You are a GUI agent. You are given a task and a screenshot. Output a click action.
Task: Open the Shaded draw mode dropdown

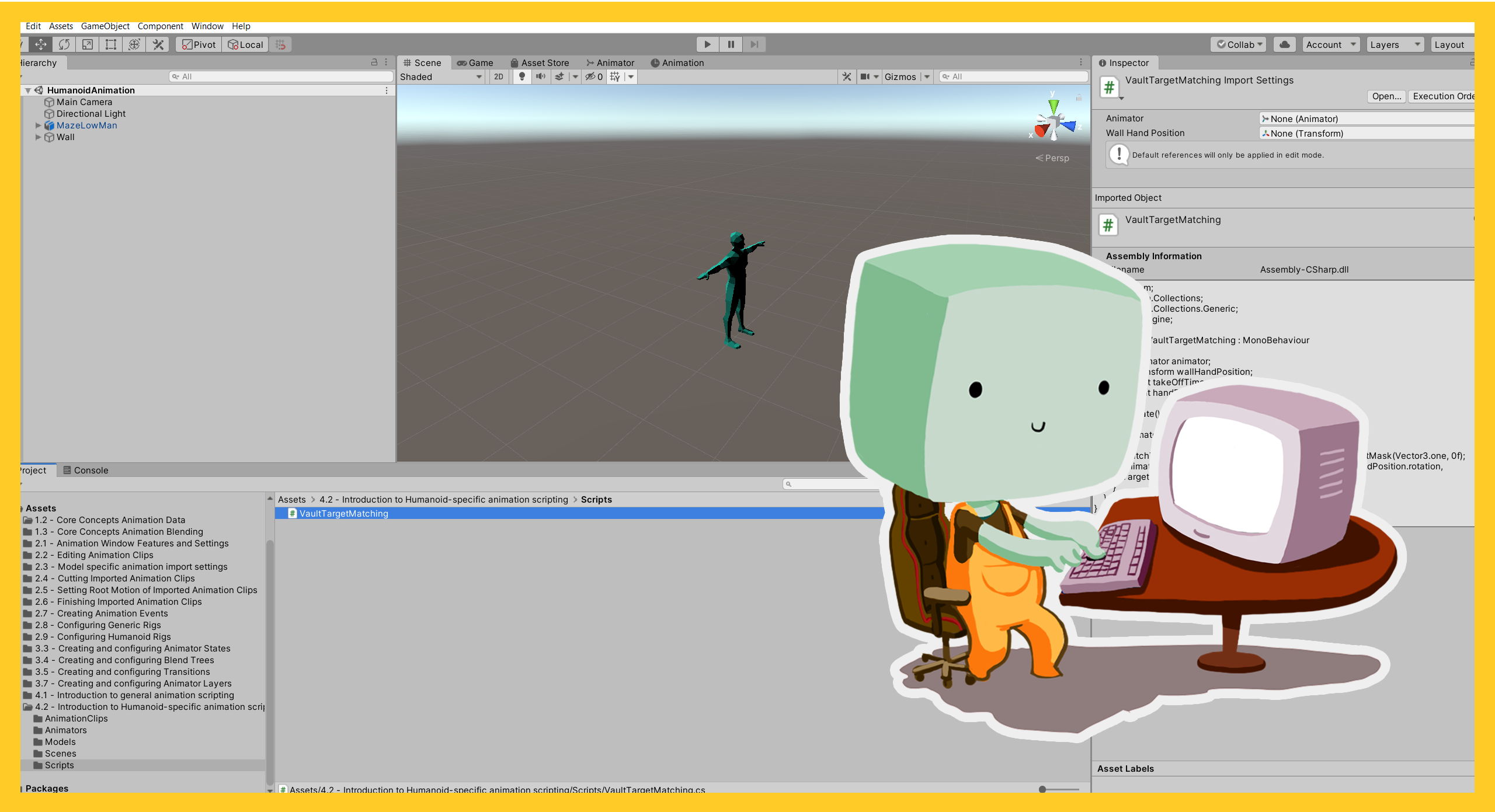coord(442,76)
